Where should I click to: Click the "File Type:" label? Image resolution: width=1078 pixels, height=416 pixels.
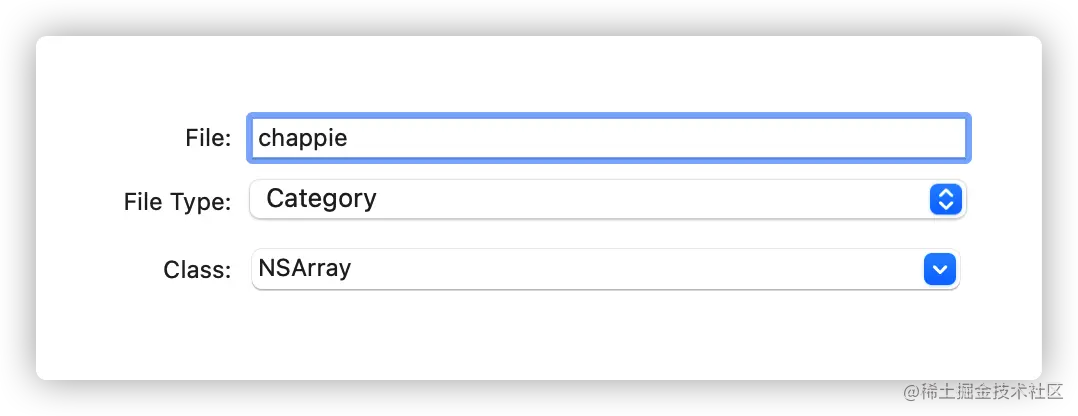[x=177, y=201]
